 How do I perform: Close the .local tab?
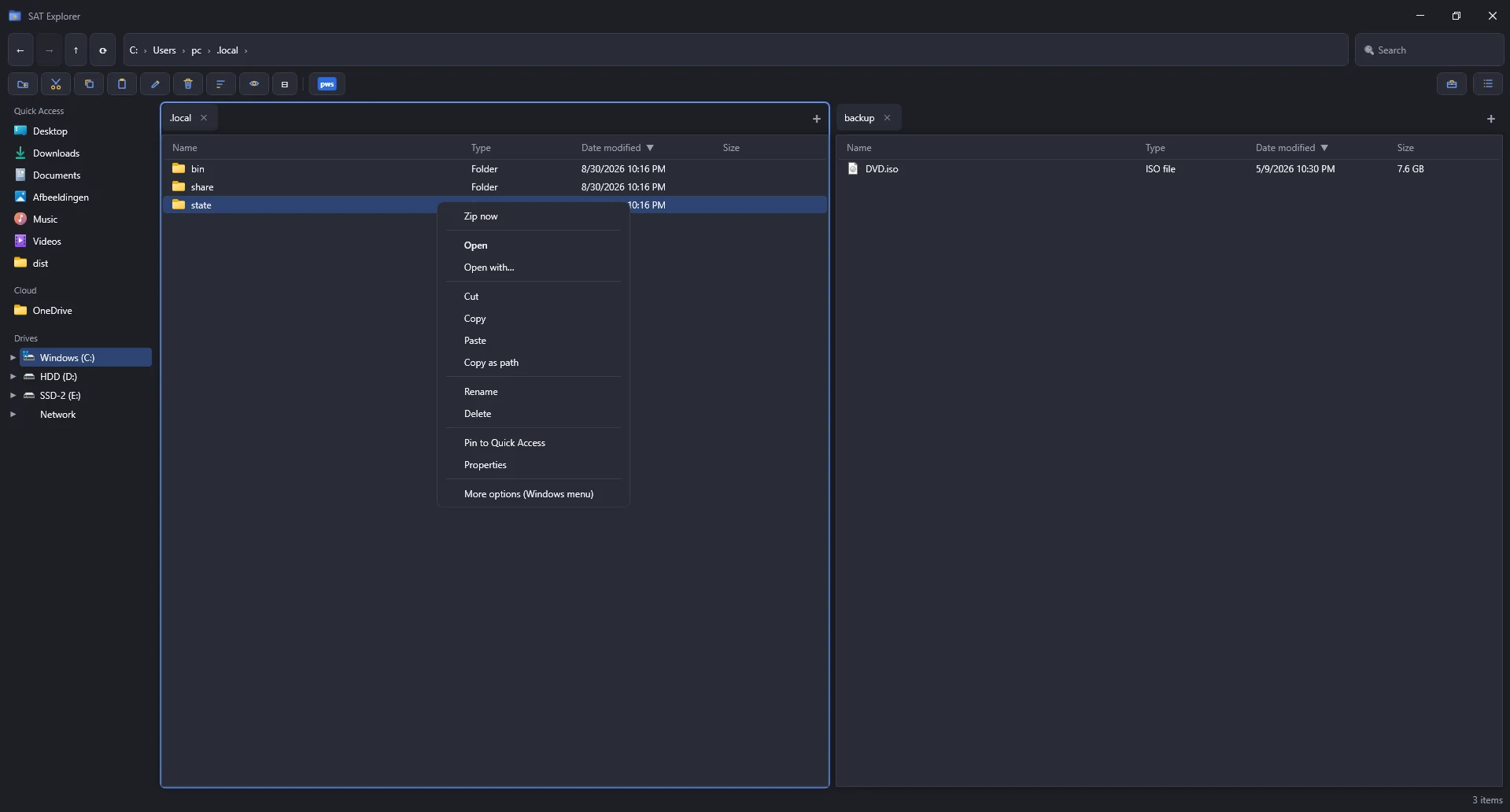(x=204, y=118)
